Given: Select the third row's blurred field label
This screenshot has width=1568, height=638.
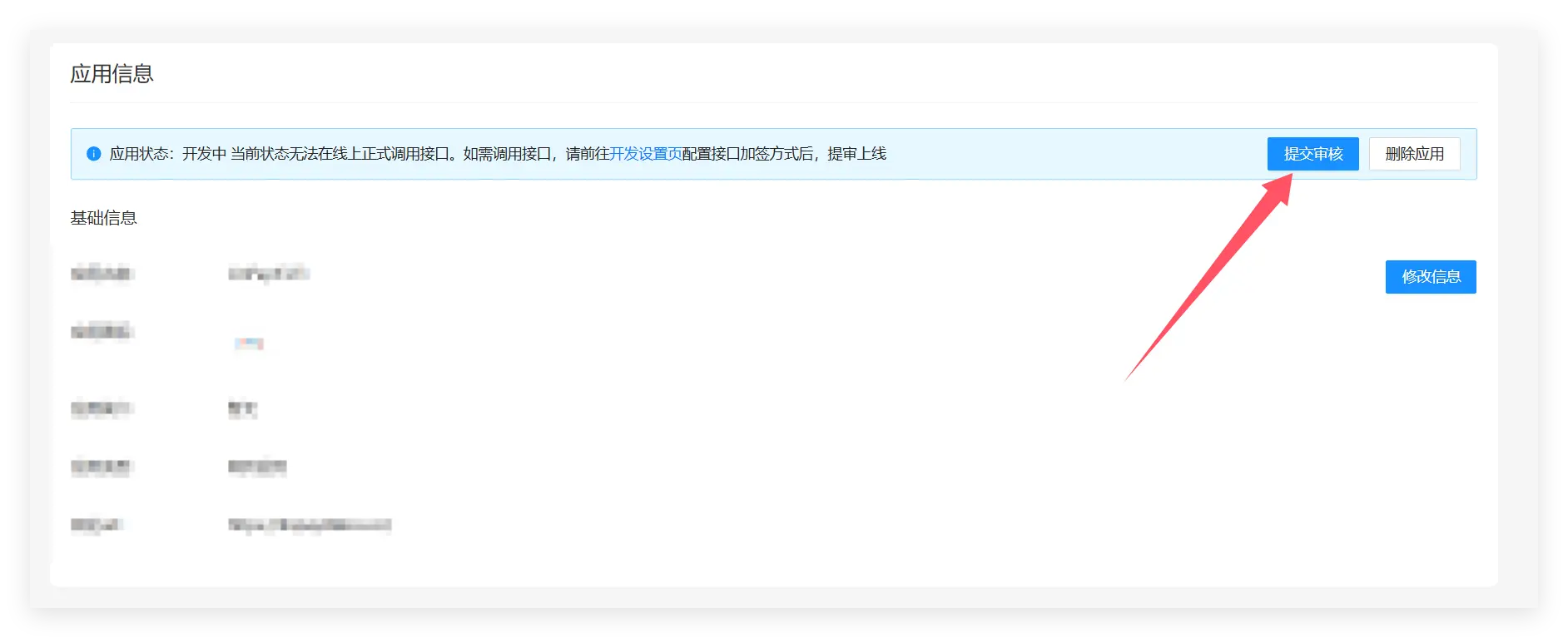Looking at the screenshot, I should 101,408.
